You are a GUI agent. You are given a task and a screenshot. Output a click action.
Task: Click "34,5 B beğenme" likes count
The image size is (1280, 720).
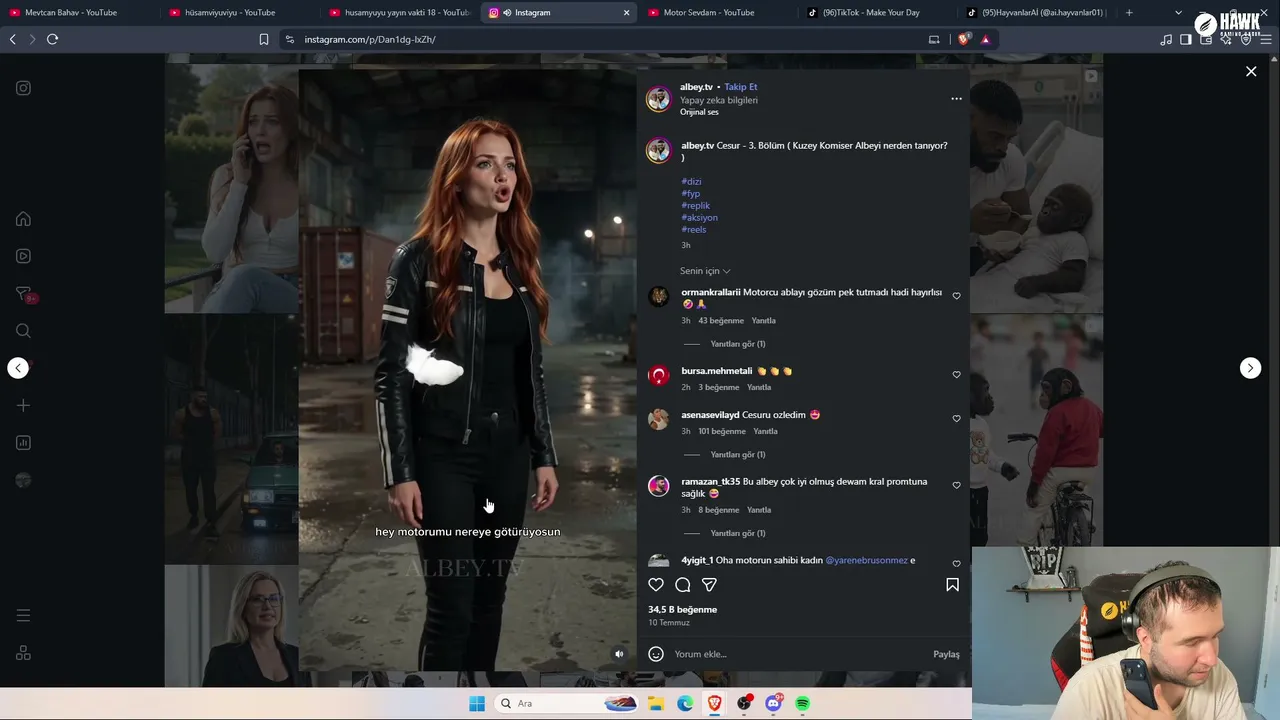click(x=682, y=609)
